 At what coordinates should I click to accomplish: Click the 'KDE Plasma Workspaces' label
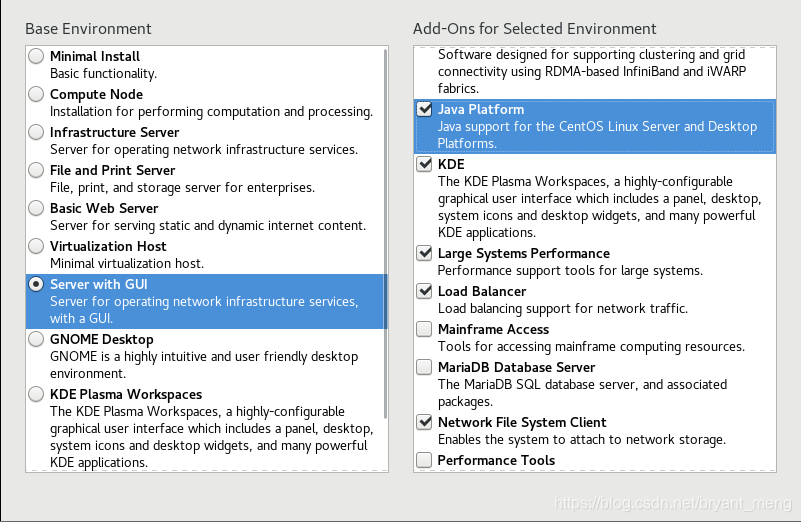point(126,394)
